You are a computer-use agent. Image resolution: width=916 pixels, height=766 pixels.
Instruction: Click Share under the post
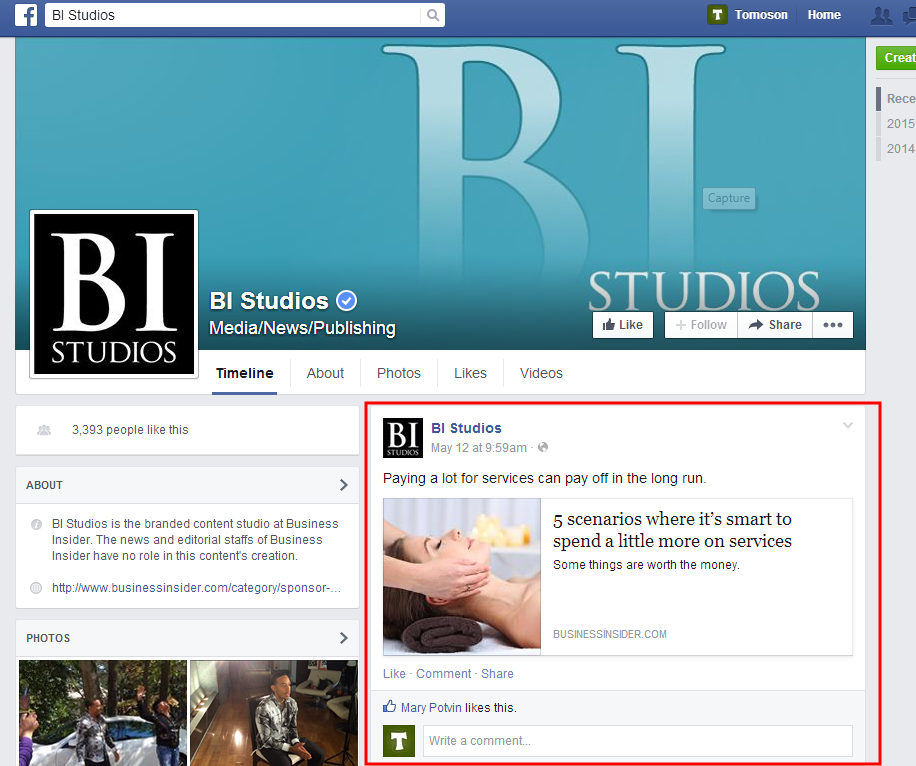point(497,674)
